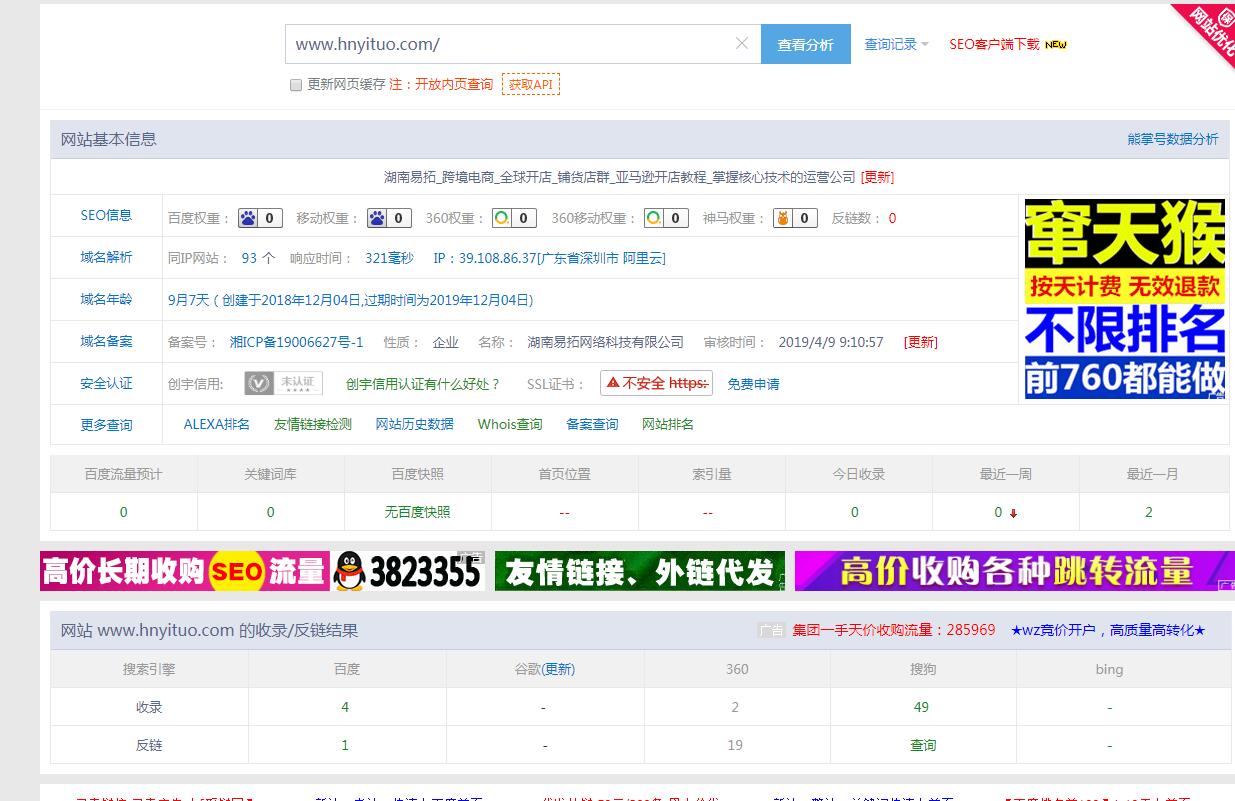Click the IP address 39.108.86.37 link

point(549,258)
